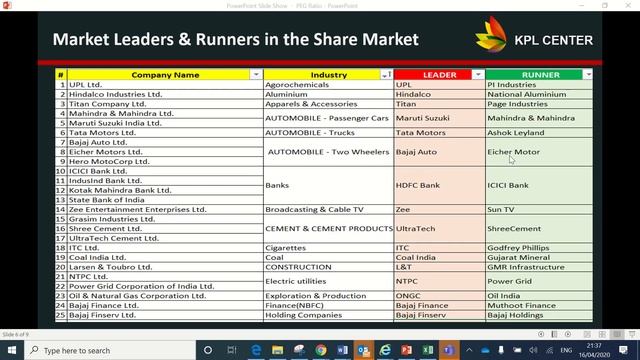Viewport: 640px width, 360px height.
Task: Switch to PowerPoint taskbar icon
Action: [x=406, y=350]
